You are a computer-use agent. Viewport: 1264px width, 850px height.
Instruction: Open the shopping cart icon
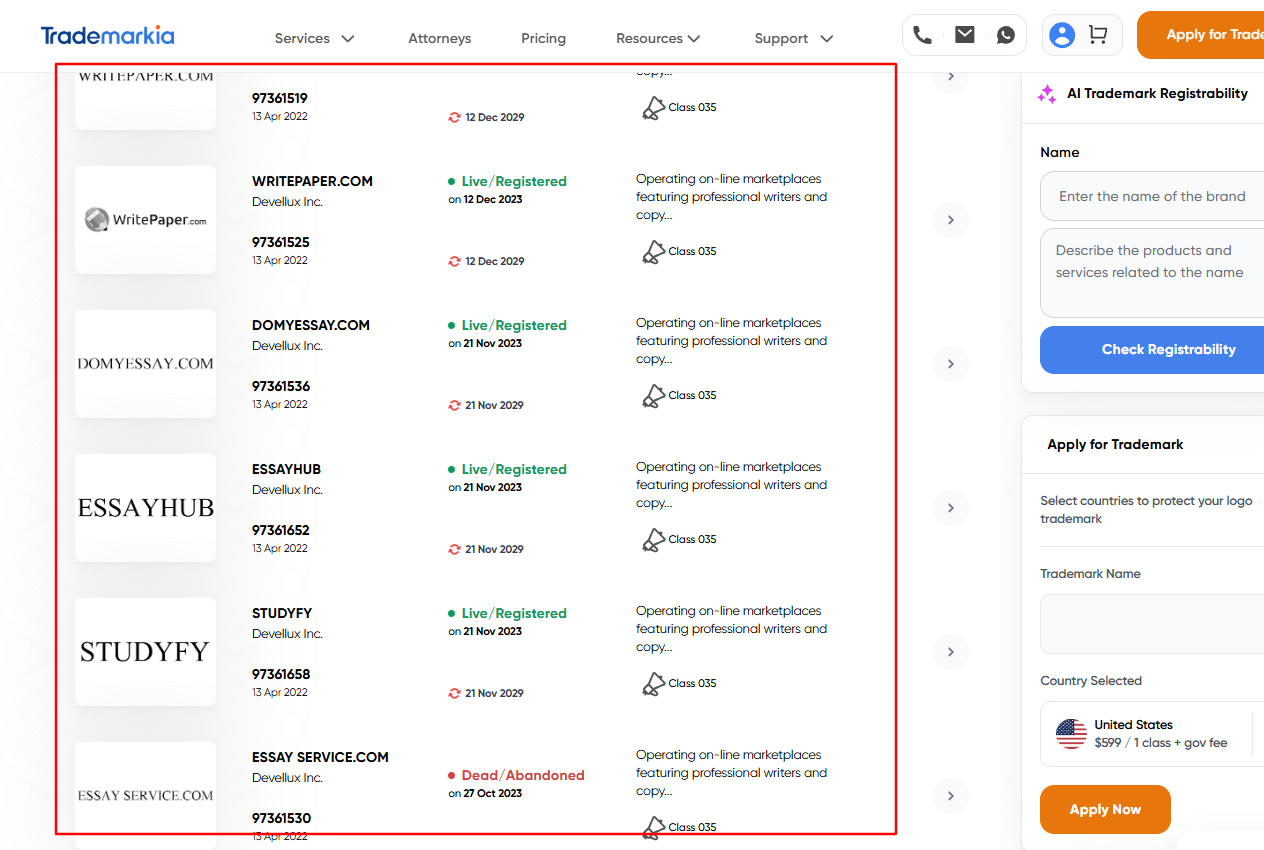tap(1098, 35)
